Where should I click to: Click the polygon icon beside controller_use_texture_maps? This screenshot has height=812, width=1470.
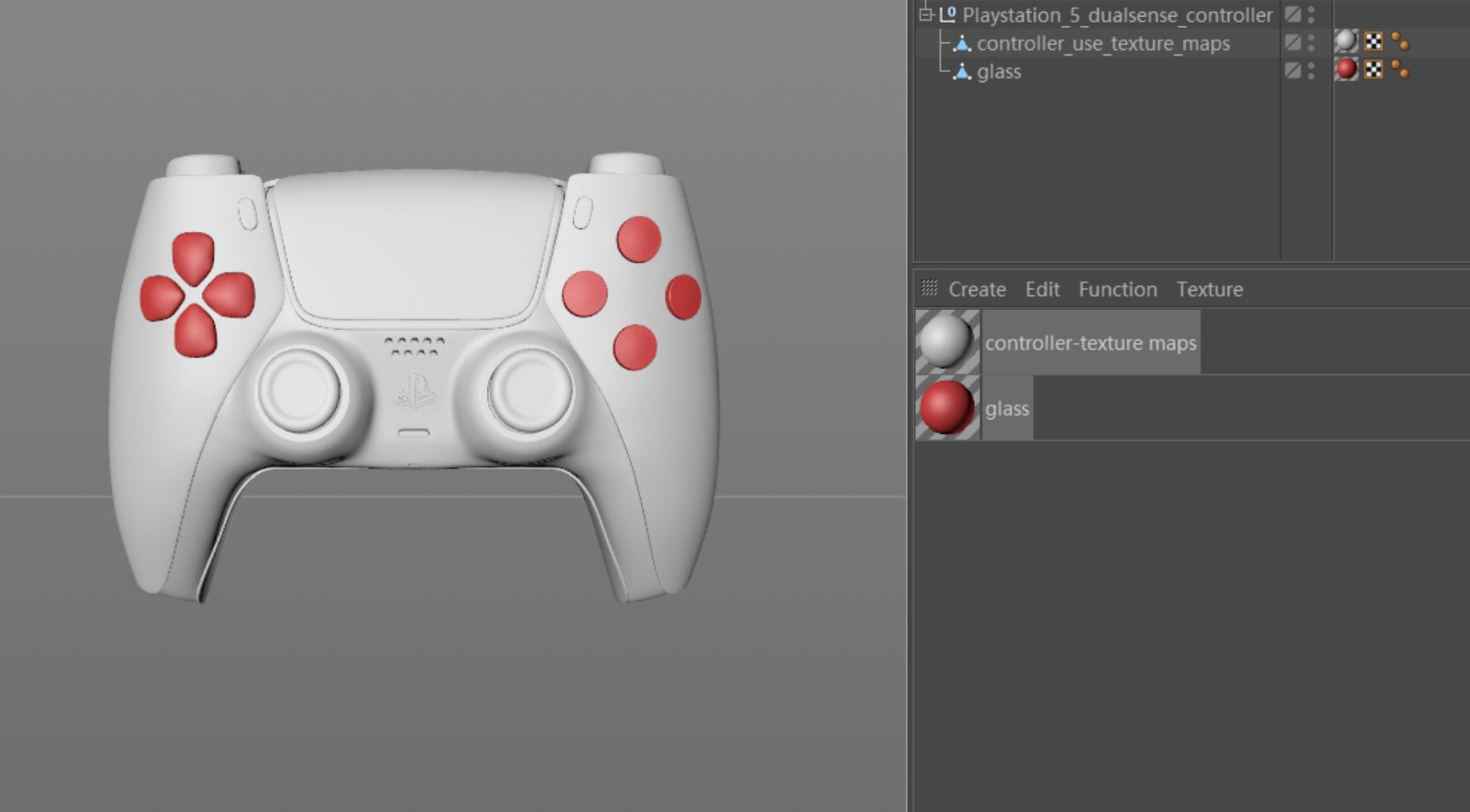click(962, 44)
